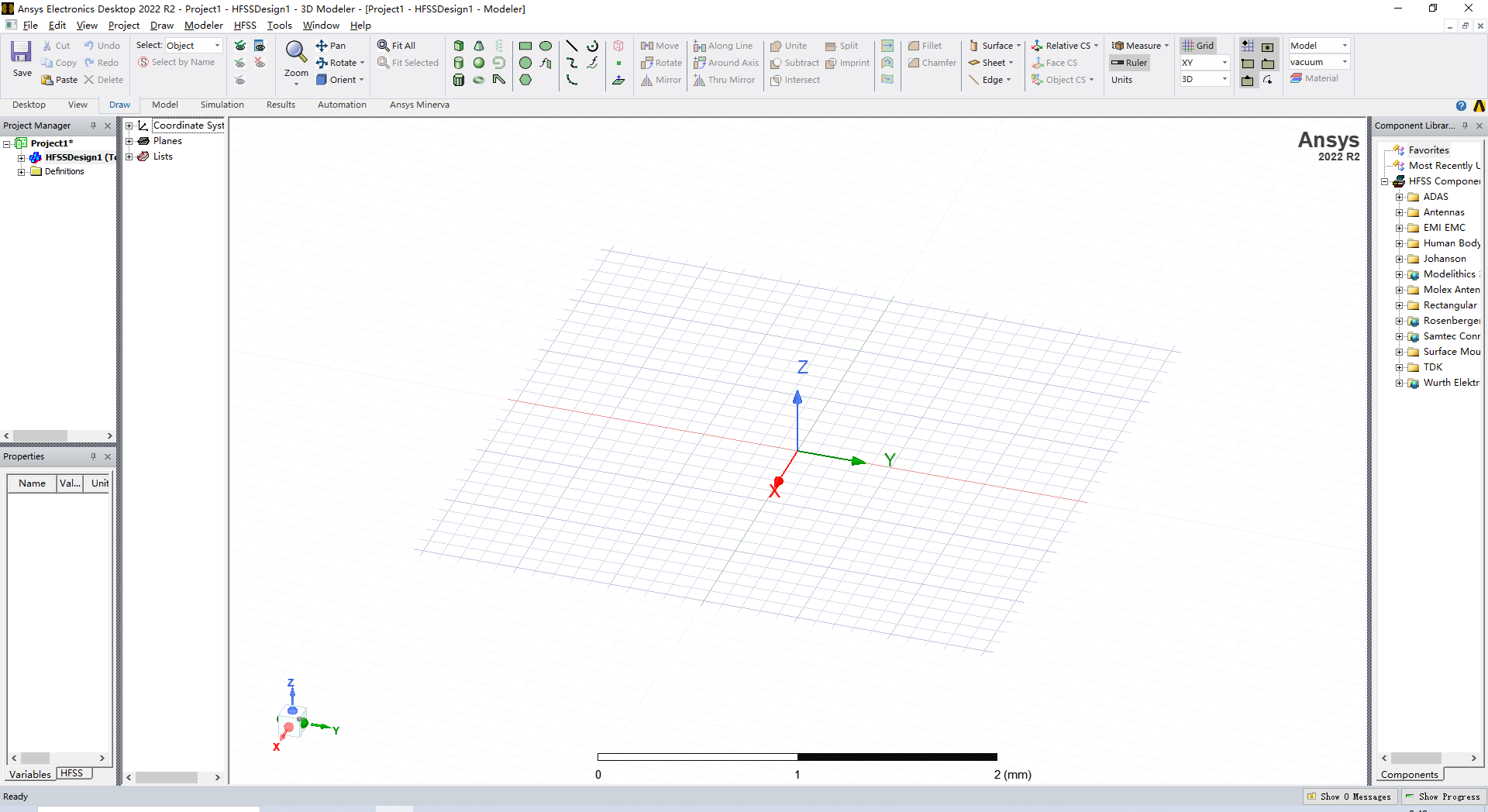Open the XY drawing plane dropdown
Viewport: 1488px width, 812px height.
1205,63
